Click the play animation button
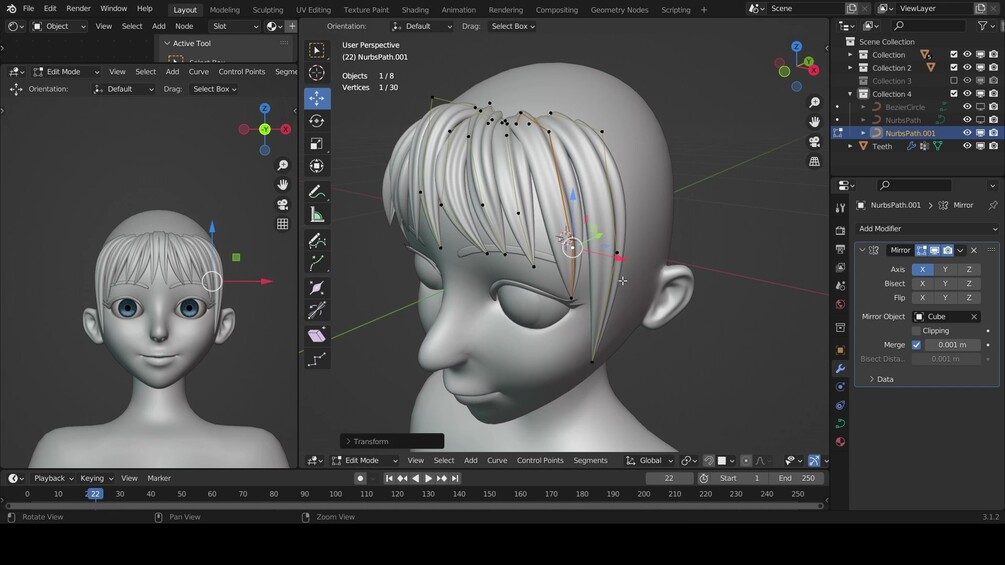1005x565 pixels. pos(428,479)
